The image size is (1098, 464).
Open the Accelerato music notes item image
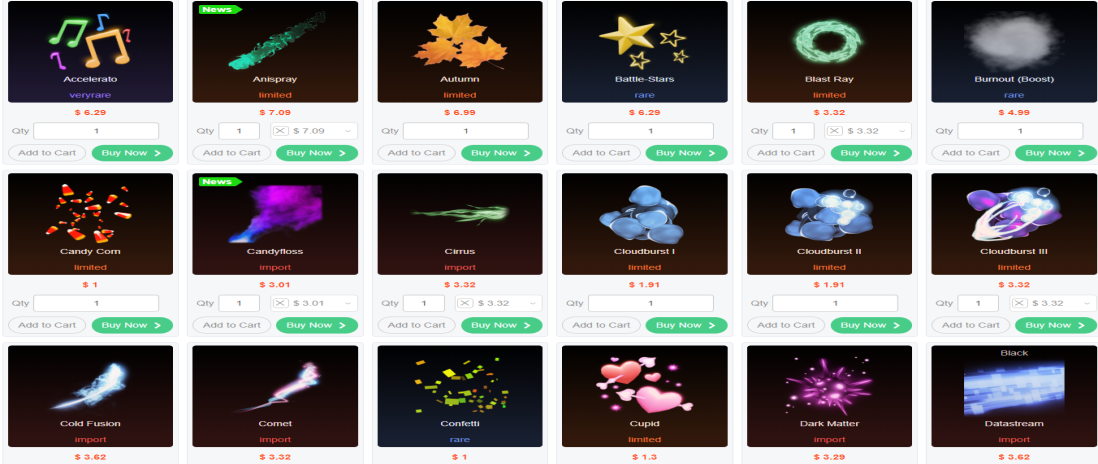(x=90, y=52)
